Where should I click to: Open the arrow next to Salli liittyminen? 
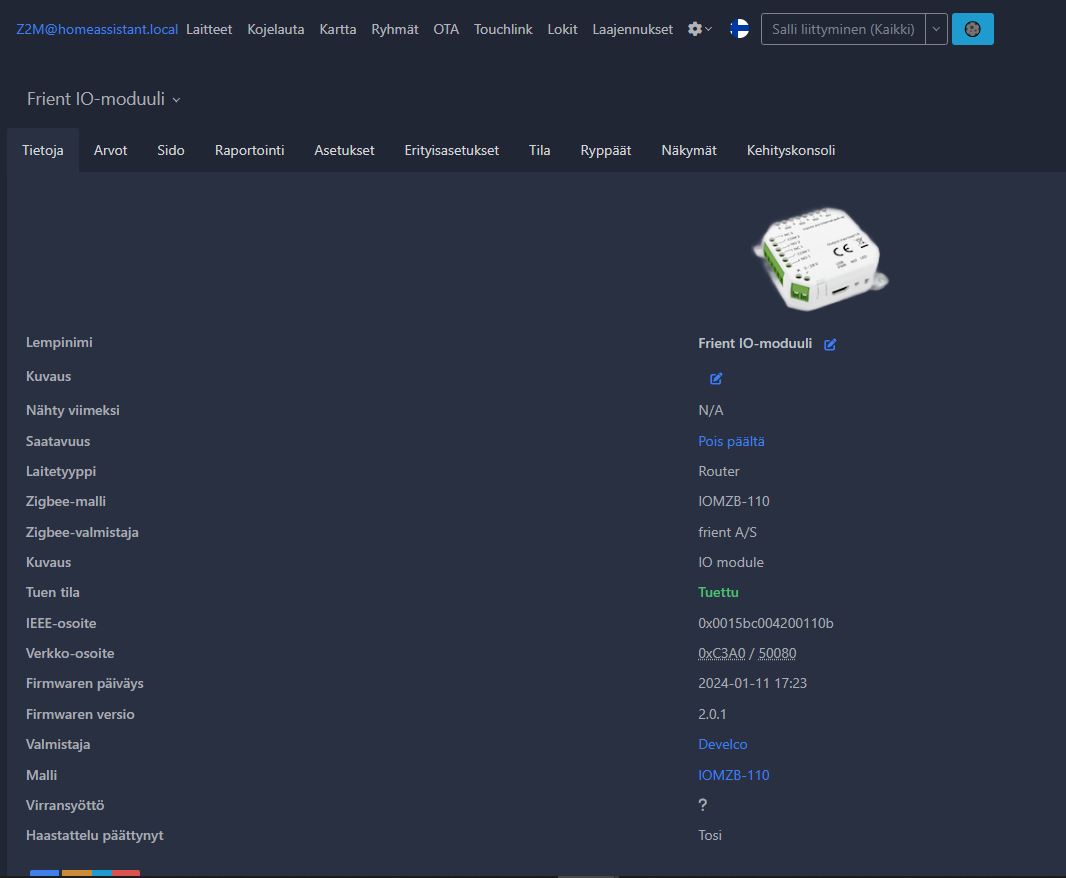(936, 29)
